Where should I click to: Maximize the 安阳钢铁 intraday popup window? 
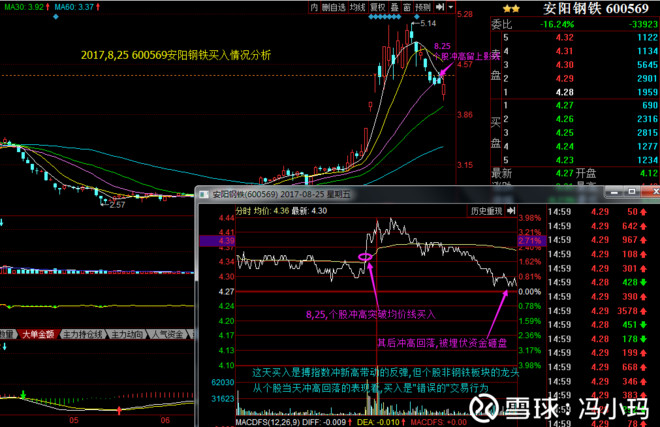click(631, 192)
